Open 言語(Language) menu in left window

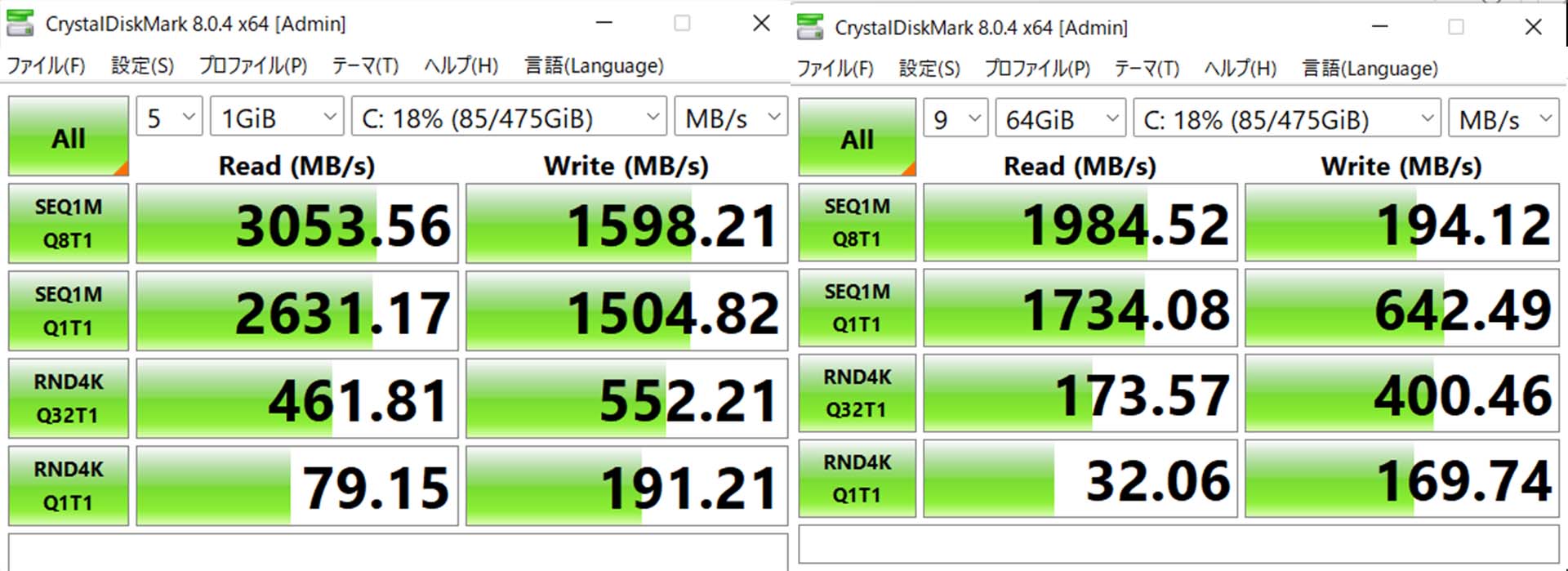tap(594, 65)
